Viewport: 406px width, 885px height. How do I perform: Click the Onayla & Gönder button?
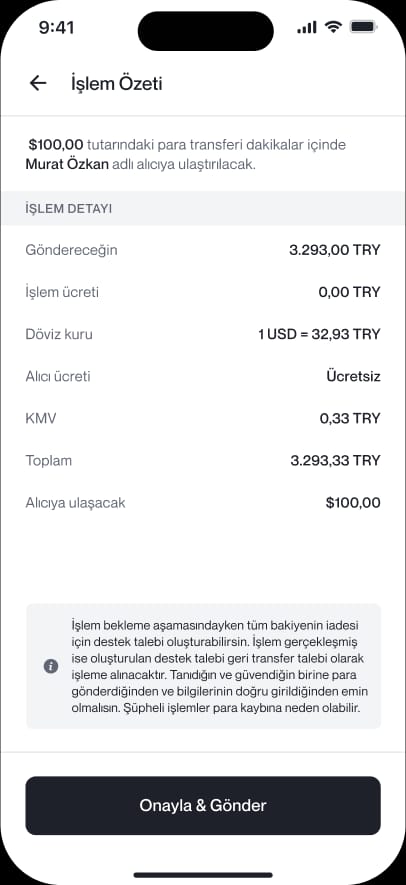(x=203, y=805)
